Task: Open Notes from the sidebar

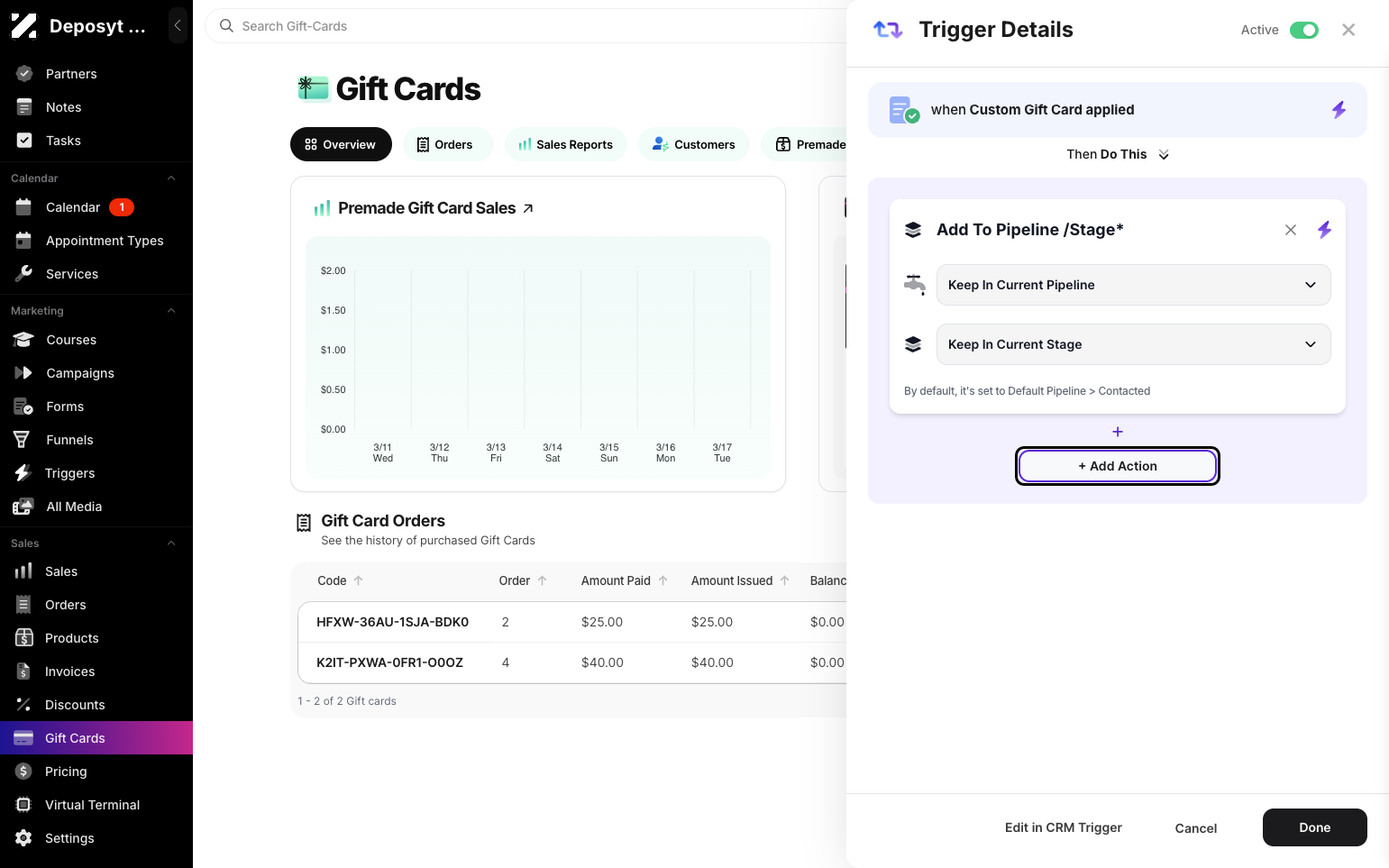Action: tap(63, 107)
